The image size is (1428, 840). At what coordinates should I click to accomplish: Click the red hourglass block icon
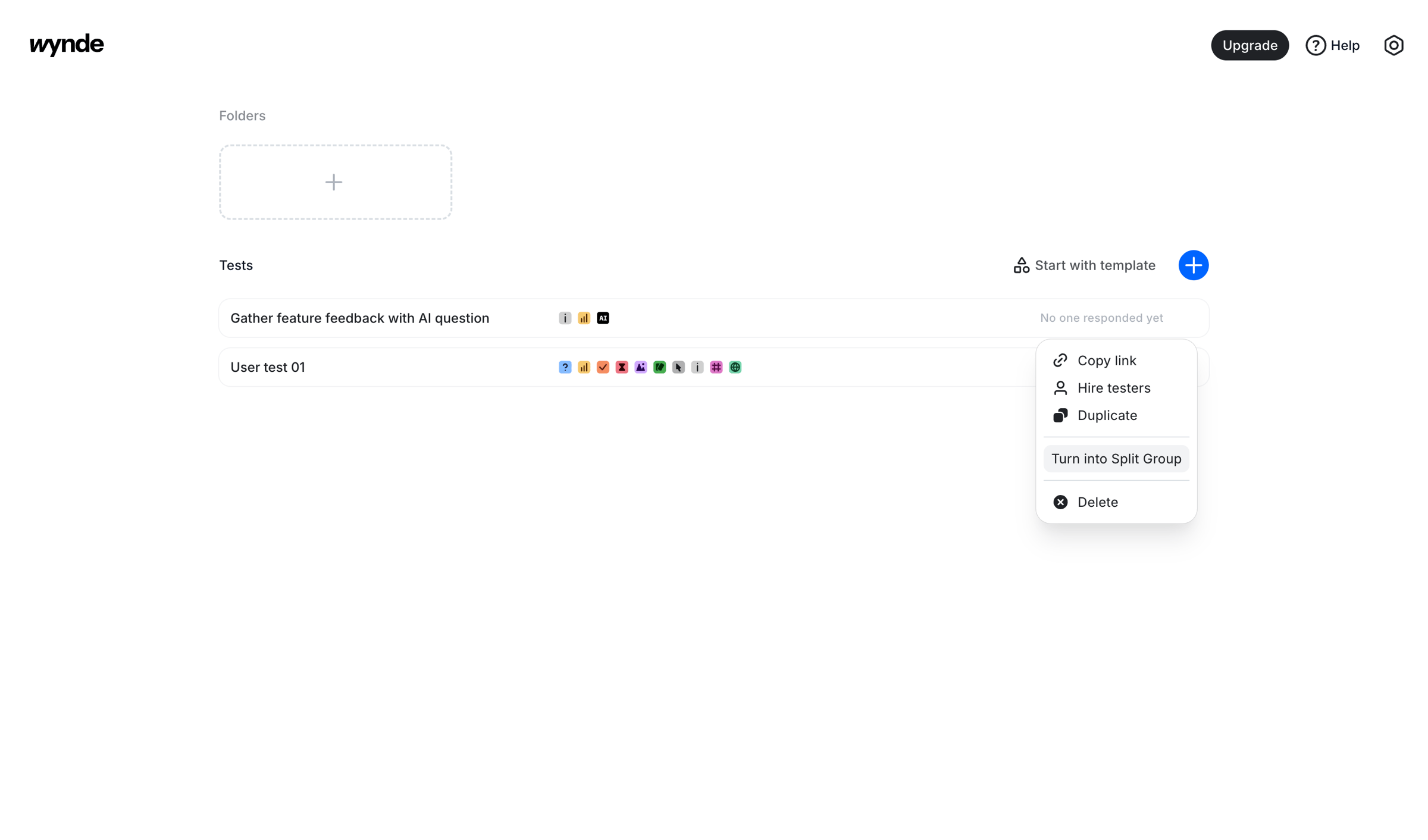(622, 367)
